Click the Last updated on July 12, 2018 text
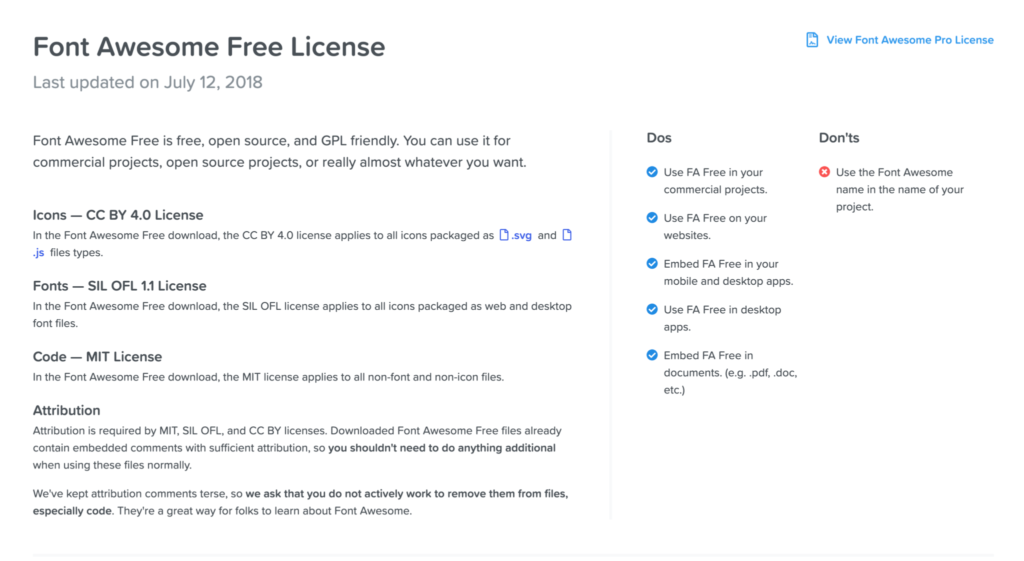The image size is (1024, 561). point(148,82)
